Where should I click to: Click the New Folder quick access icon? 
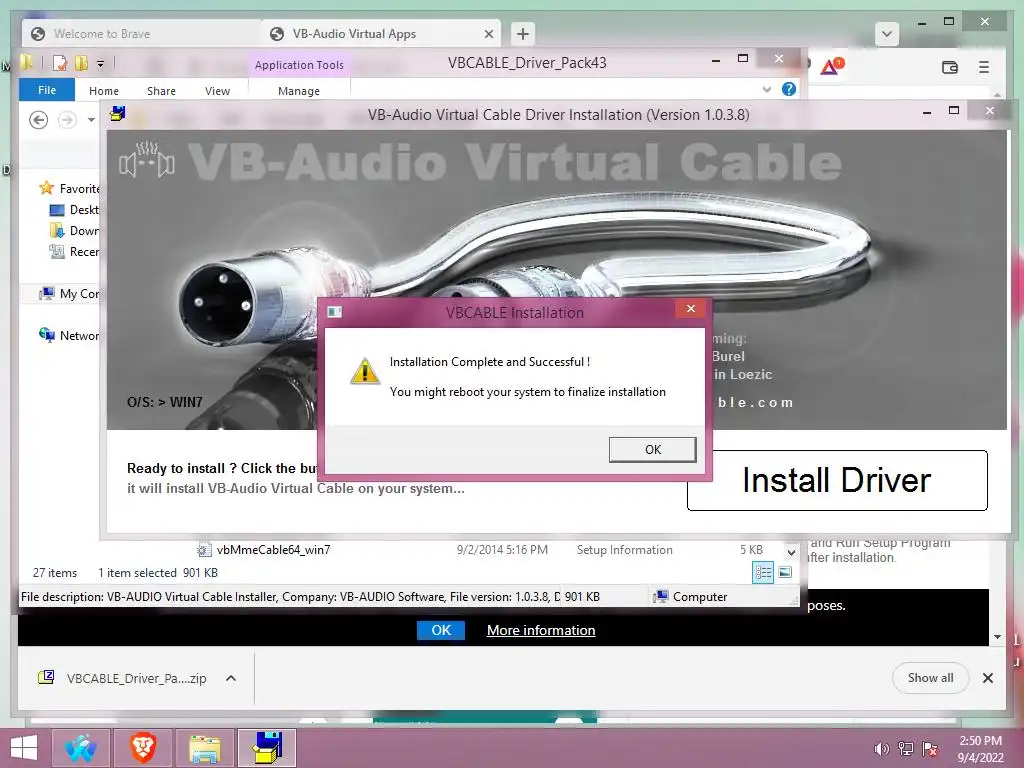click(81, 63)
